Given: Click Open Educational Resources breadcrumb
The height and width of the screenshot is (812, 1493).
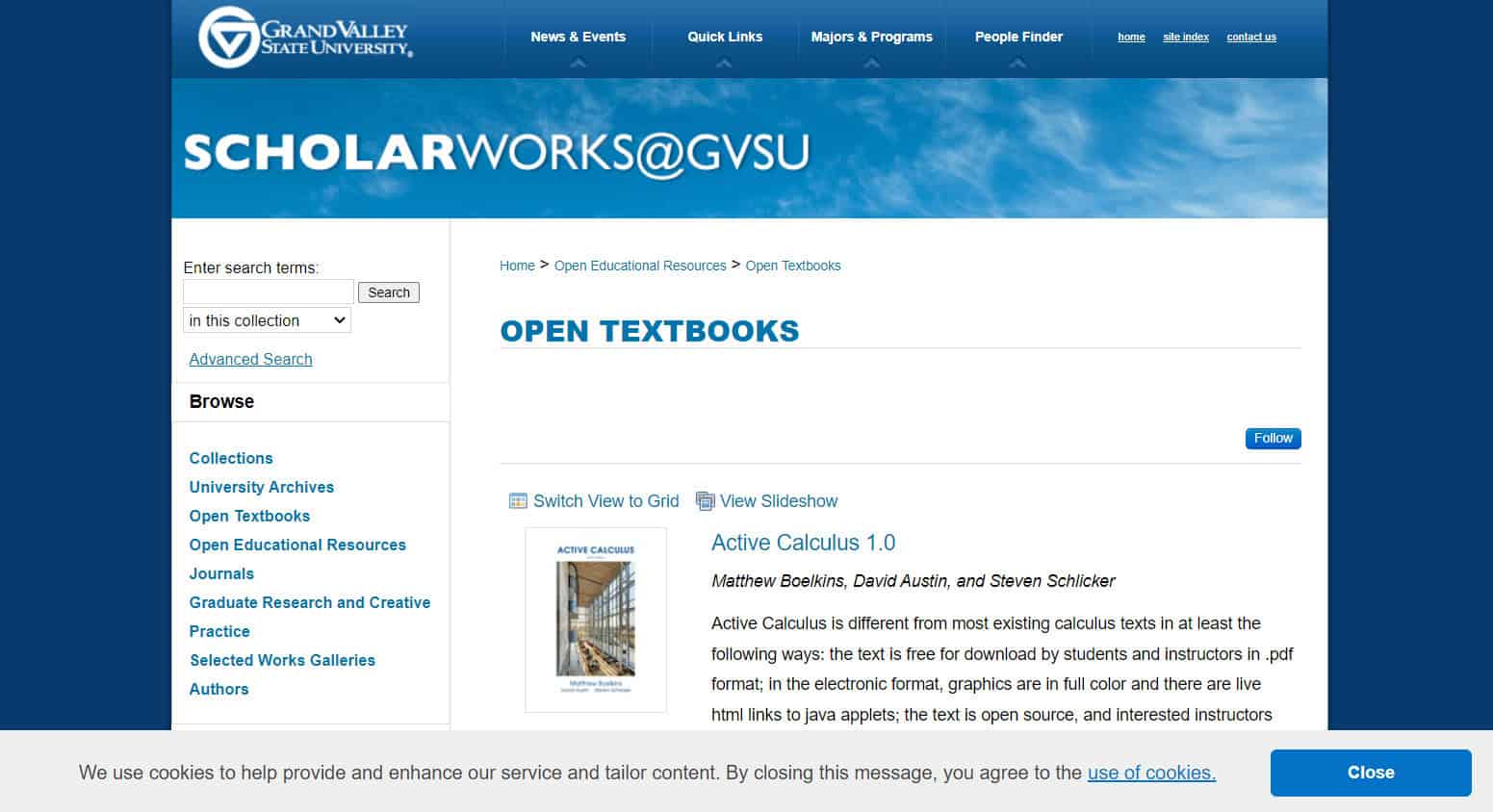Looking at the screenshot, I should [x=640, y=266].
